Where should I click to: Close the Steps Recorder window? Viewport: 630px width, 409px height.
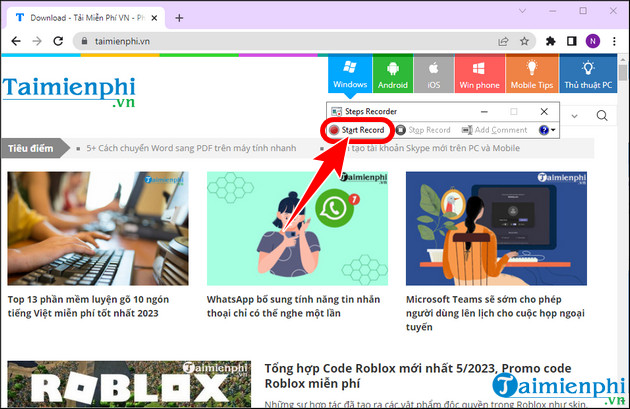coord(544,111)
